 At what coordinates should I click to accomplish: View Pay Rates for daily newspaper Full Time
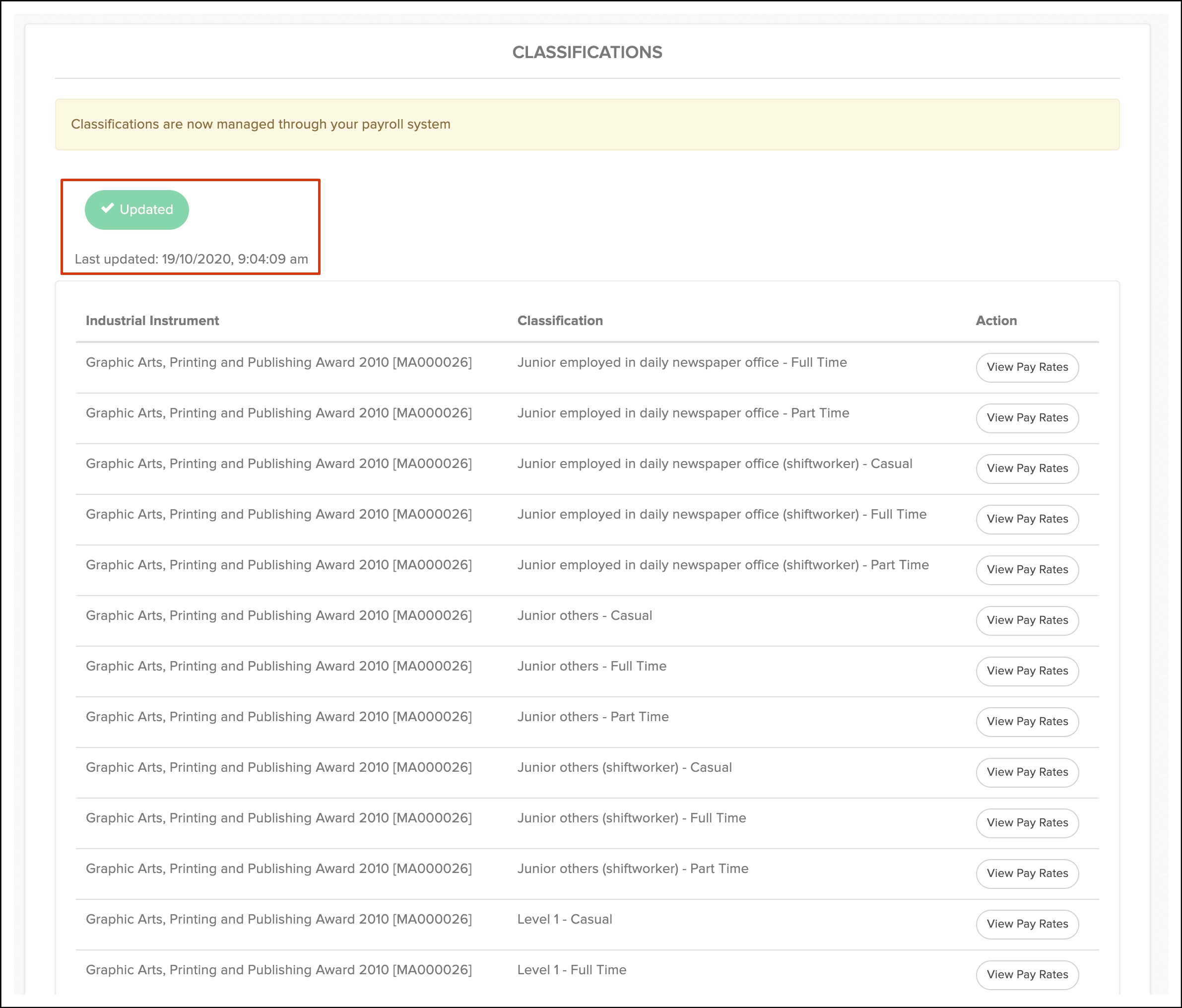(x=1027, y=367)
